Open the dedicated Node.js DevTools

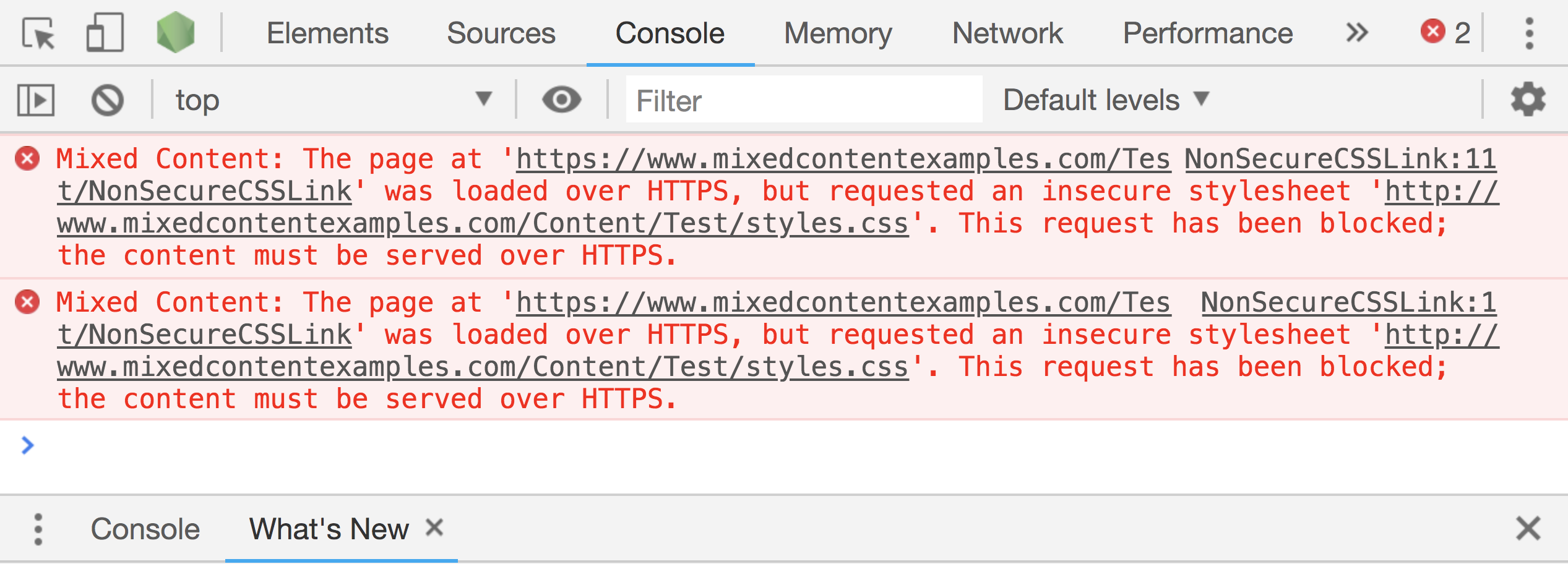[175, 32]
